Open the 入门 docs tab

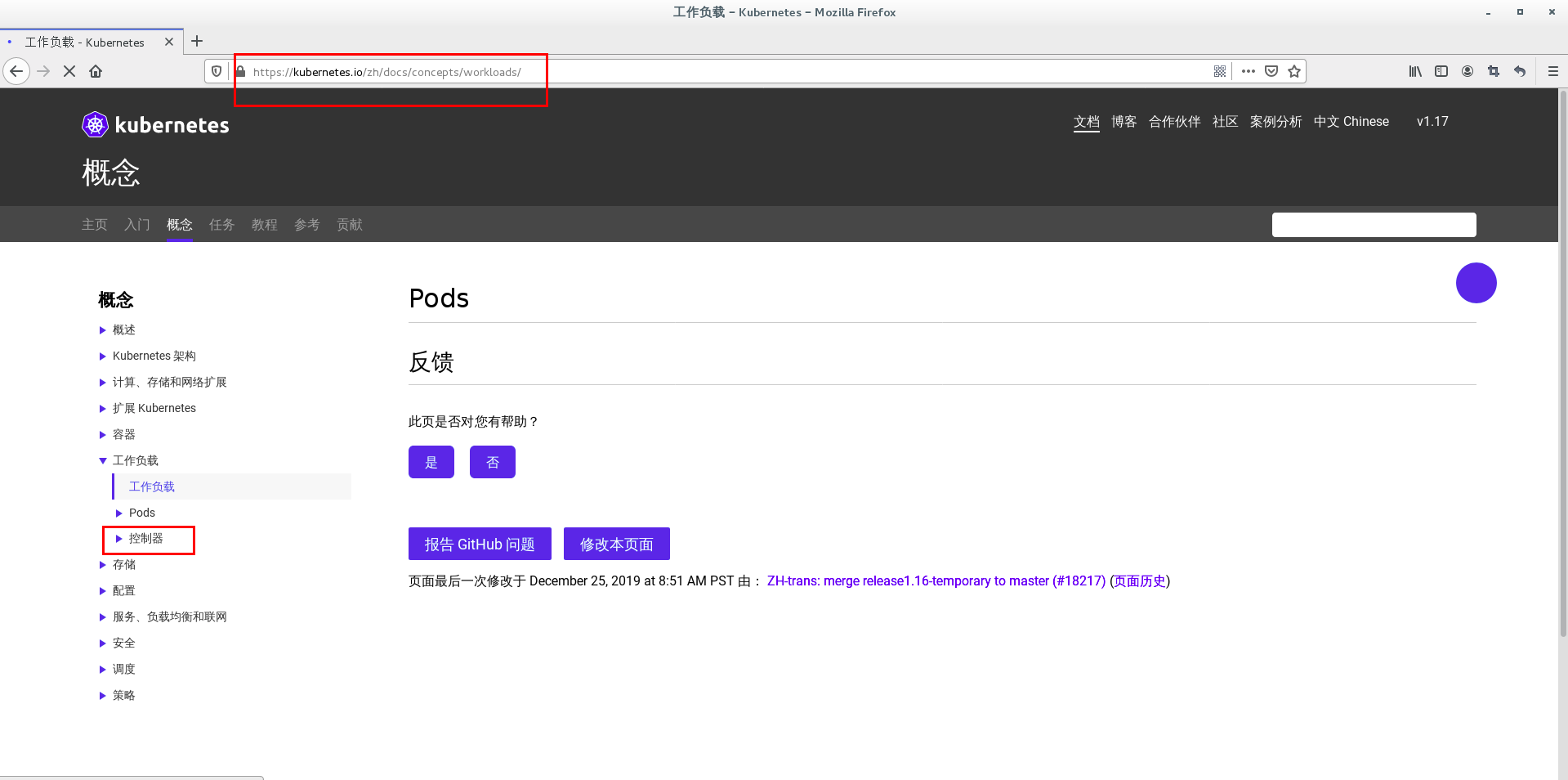tap(137, 224)
